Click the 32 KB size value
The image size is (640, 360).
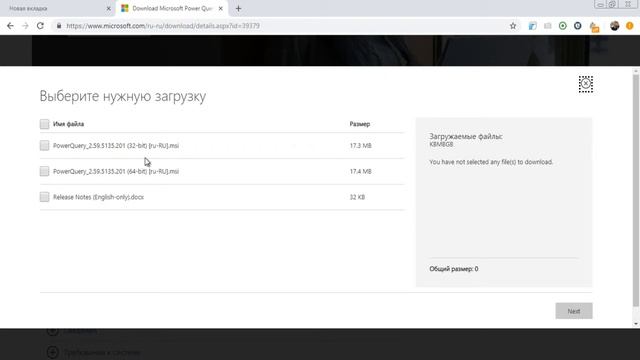[357, 197]
